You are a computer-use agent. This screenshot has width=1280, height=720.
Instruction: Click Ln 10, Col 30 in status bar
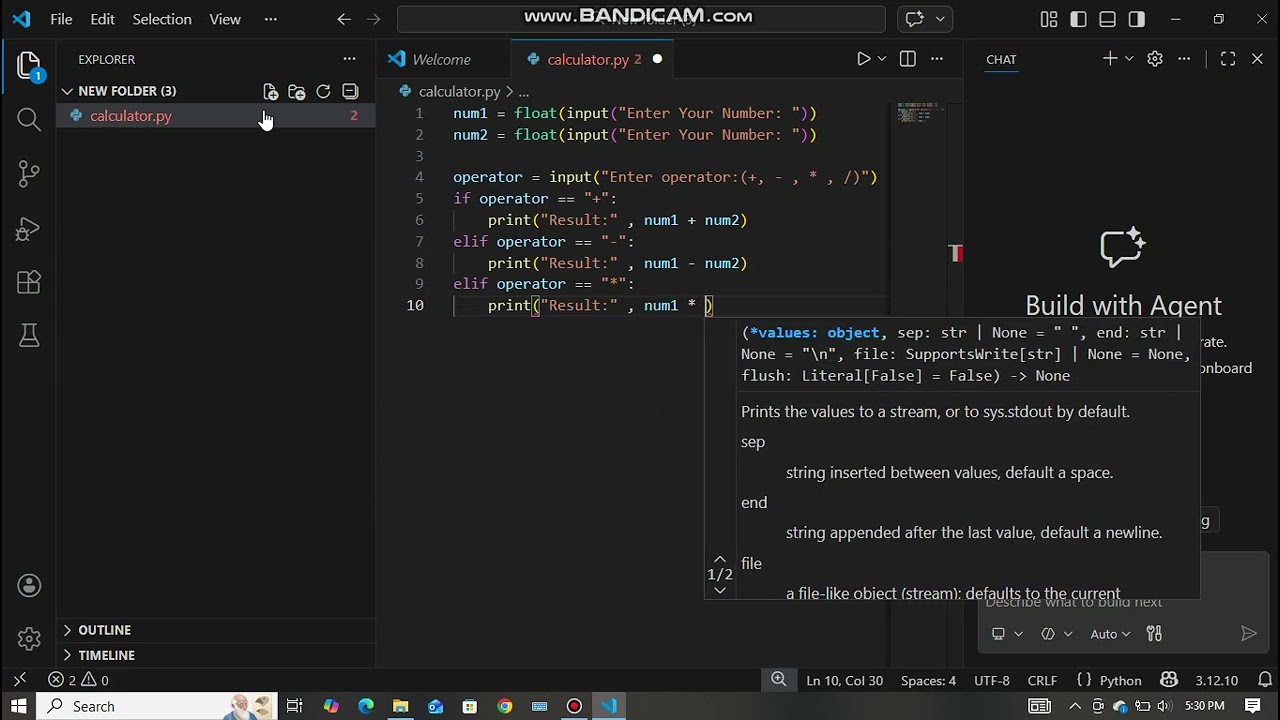tap(844, 680)
